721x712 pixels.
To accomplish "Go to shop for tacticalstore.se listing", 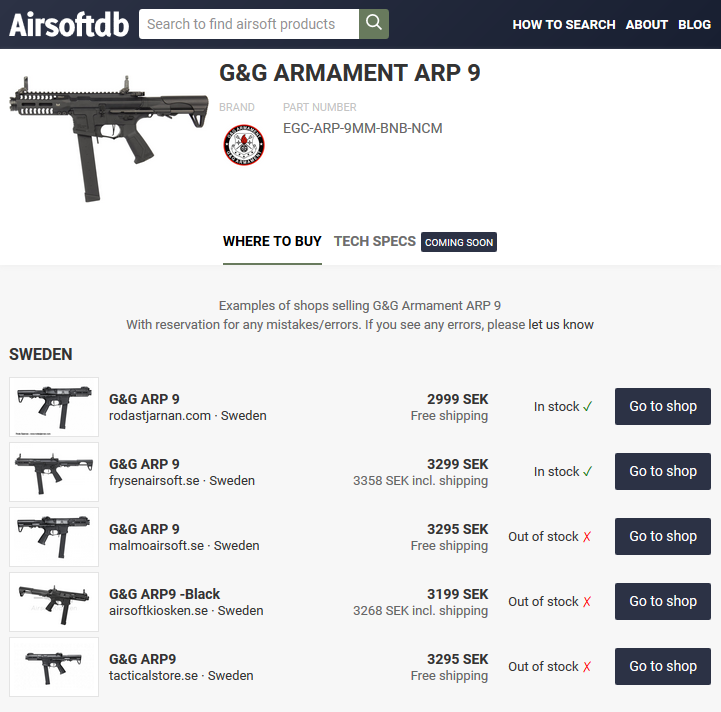I will 663,666.
